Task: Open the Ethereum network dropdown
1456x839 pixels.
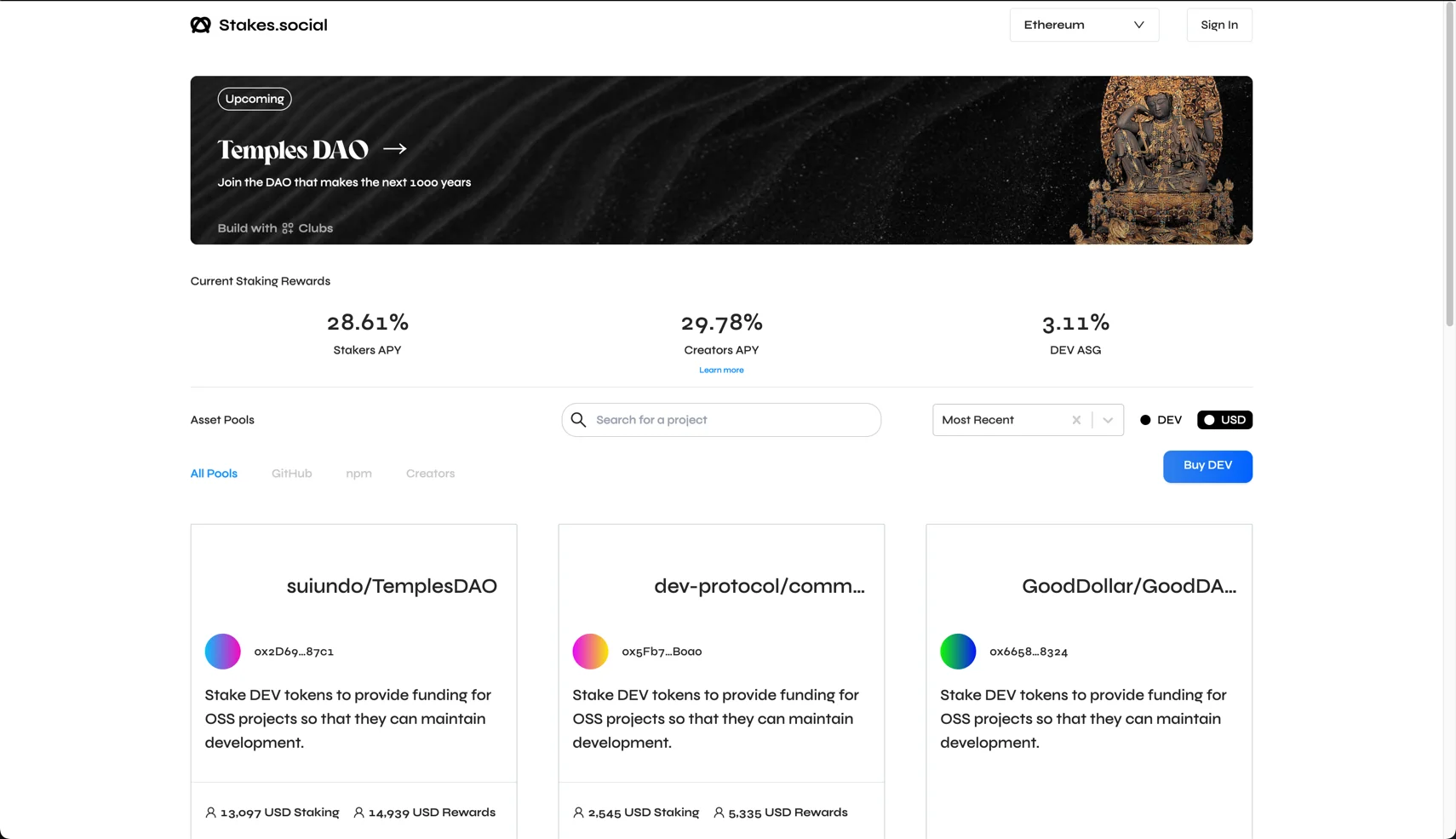Action: click(x=1083, y=25)
